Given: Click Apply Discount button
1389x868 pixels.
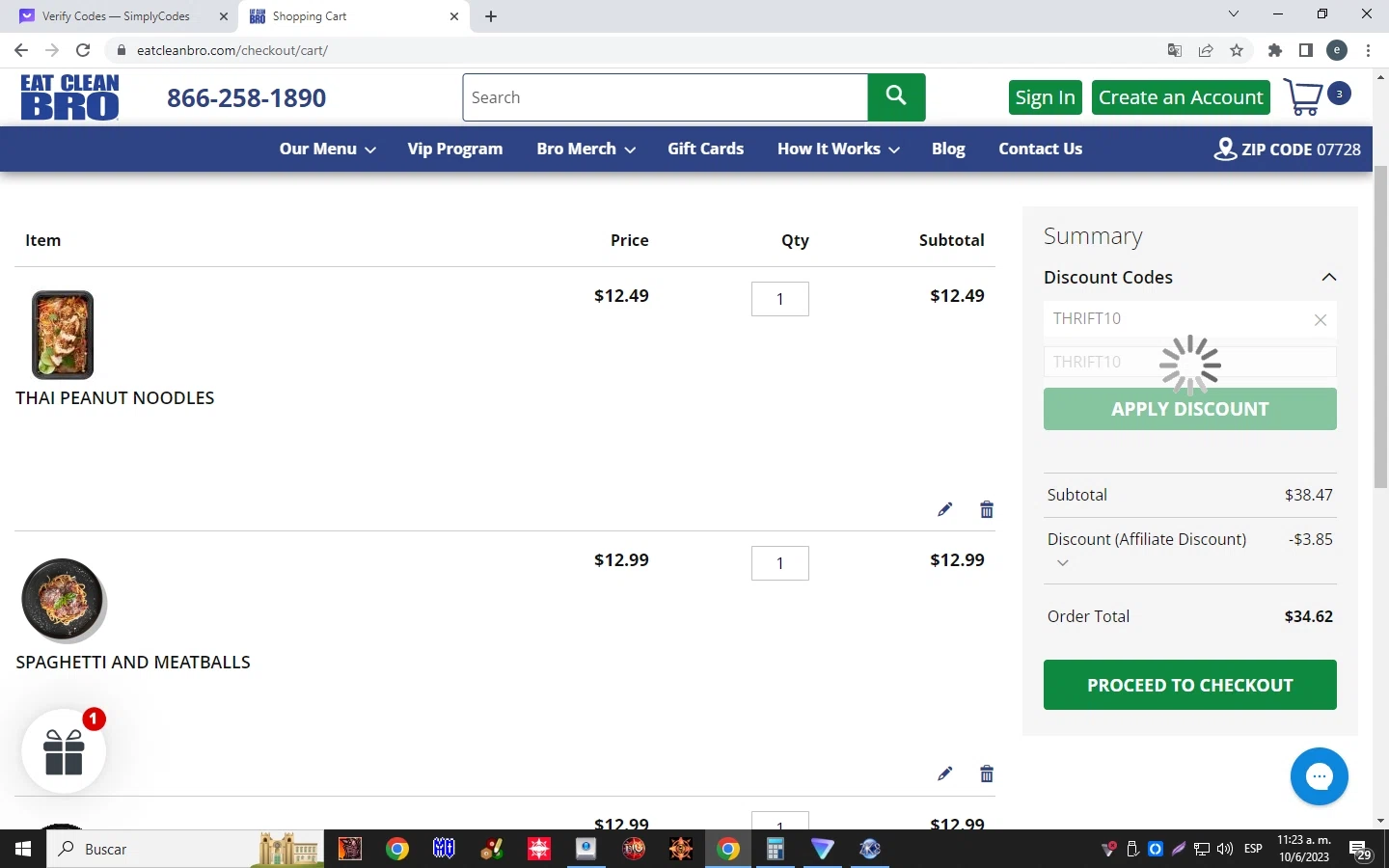Looking at the screenshot, I should click(x=1190, y=409).
